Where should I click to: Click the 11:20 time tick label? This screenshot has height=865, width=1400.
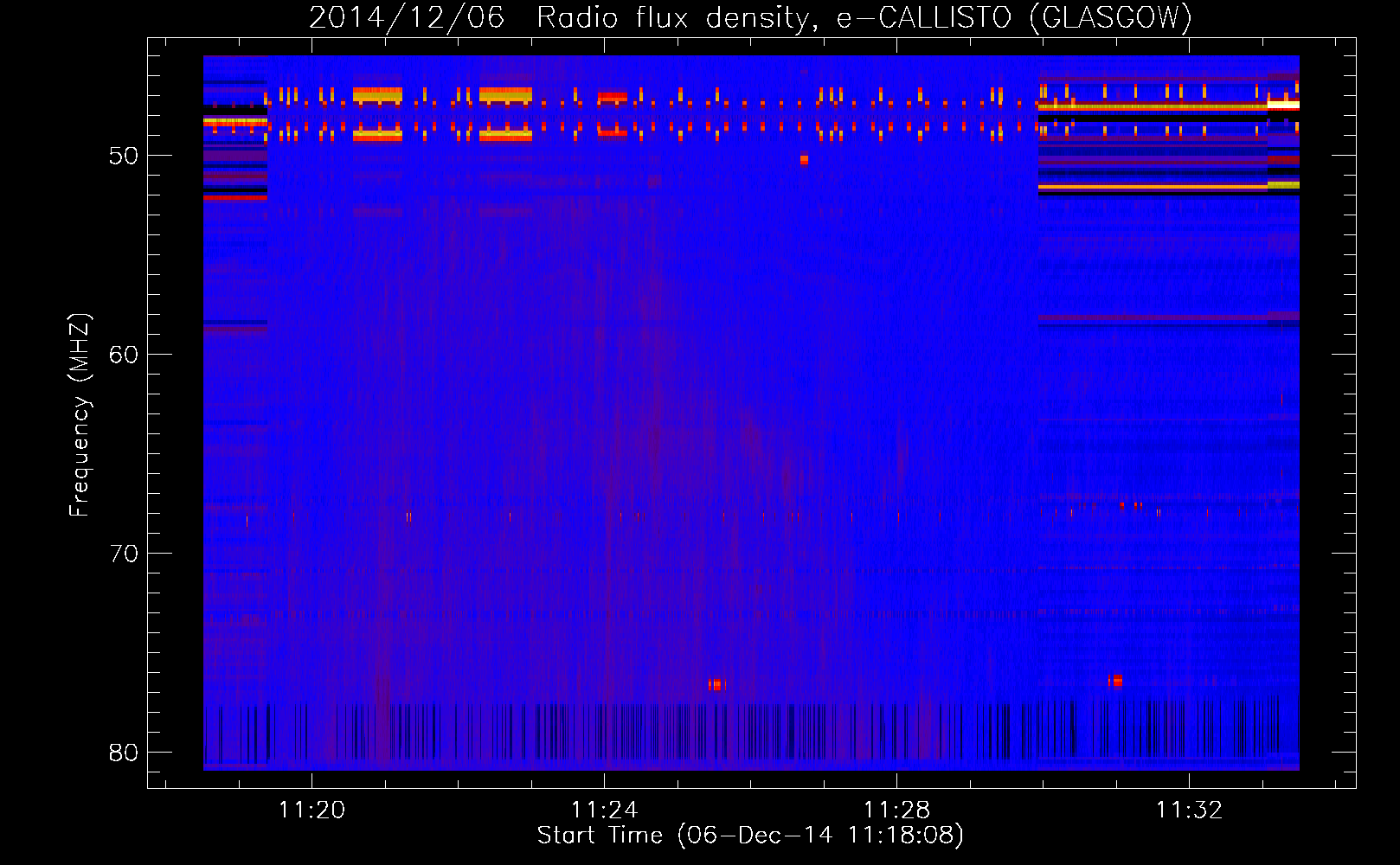311,810
